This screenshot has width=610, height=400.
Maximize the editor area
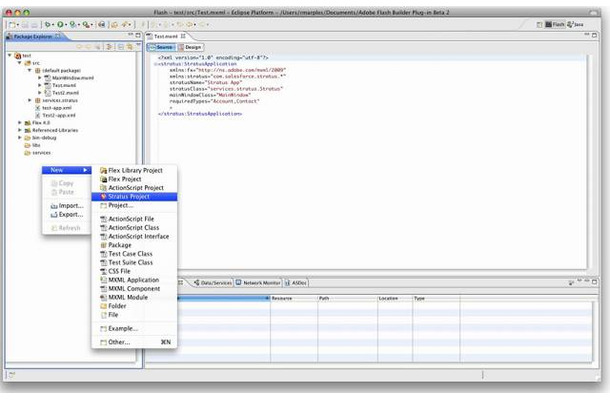[594, 35]
